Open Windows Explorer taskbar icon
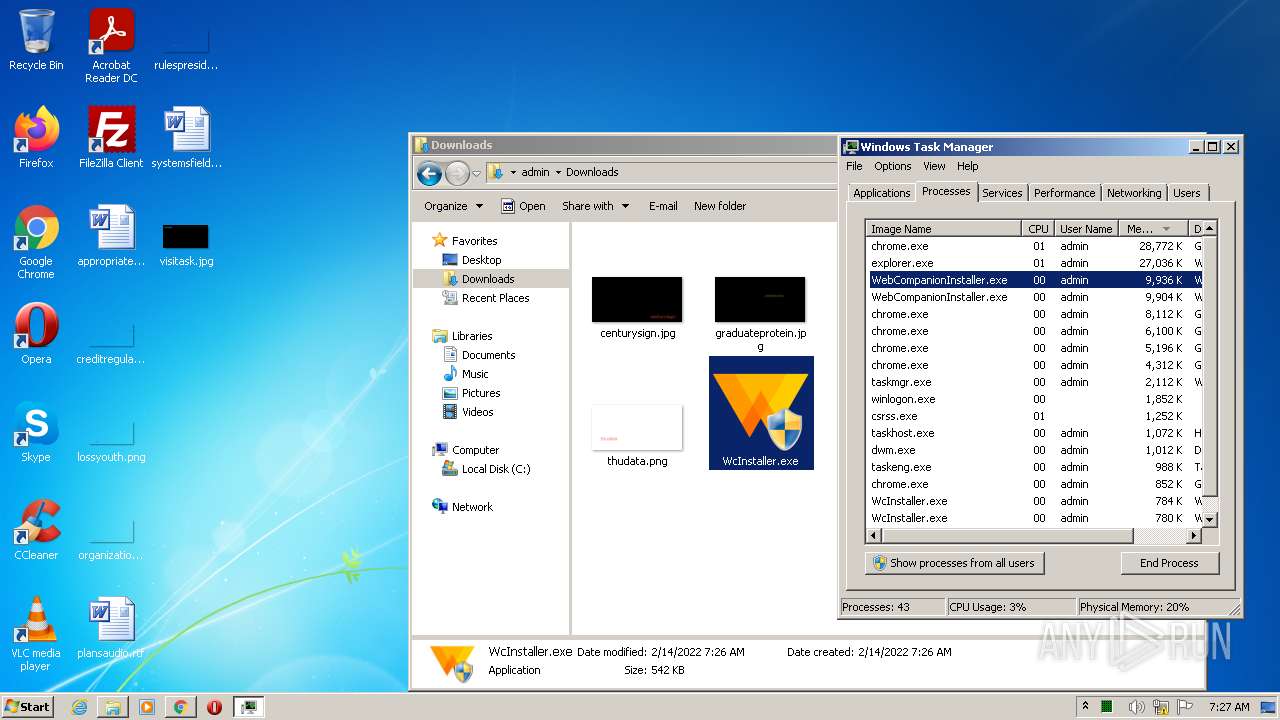The width and height of the screenshot is (1280, 720). [113, 707]
